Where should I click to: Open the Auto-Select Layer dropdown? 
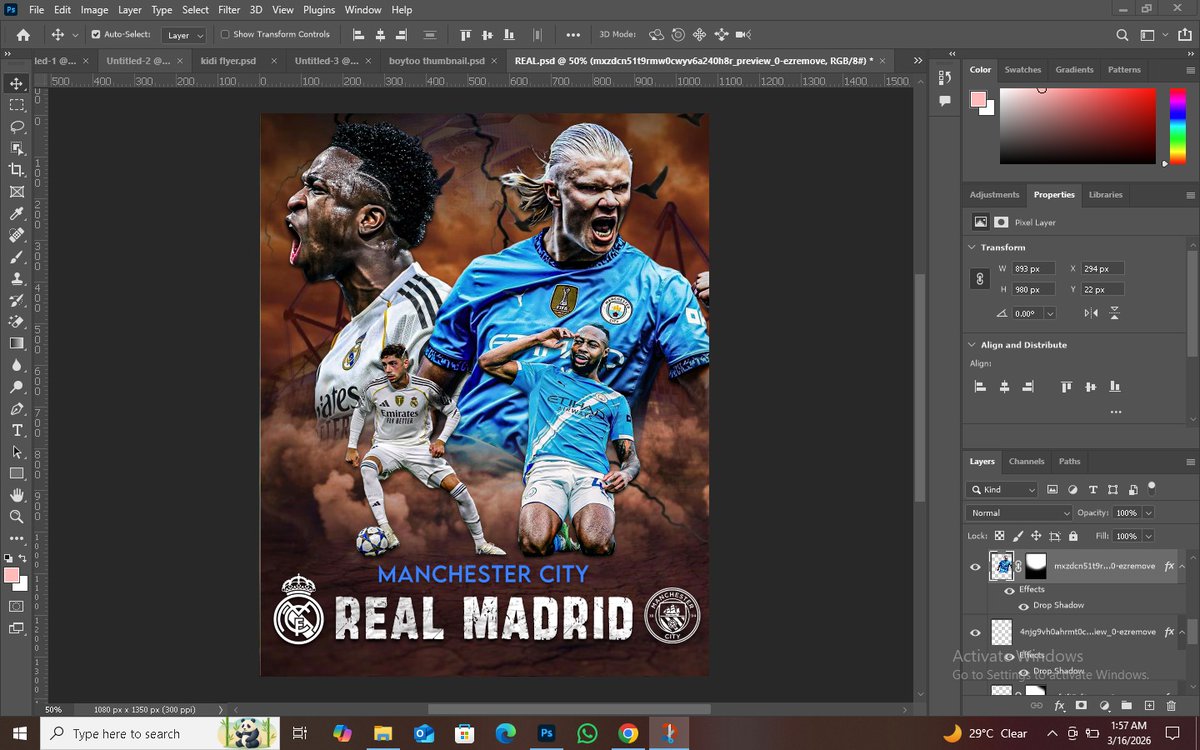pyautogui.click(x=186, y=35)
